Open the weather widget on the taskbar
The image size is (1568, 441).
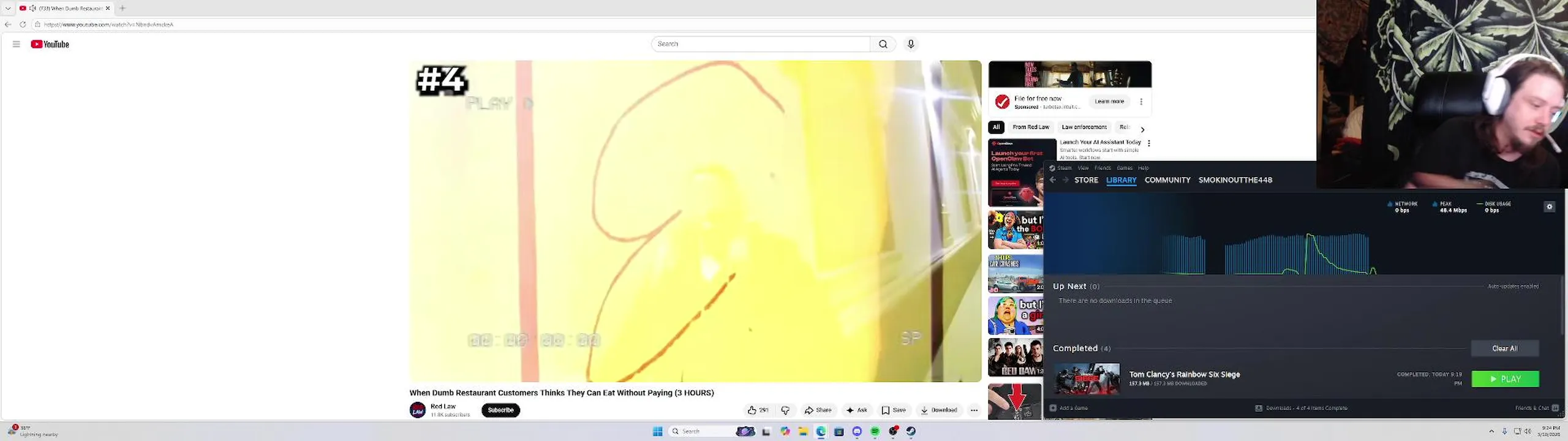33,431
